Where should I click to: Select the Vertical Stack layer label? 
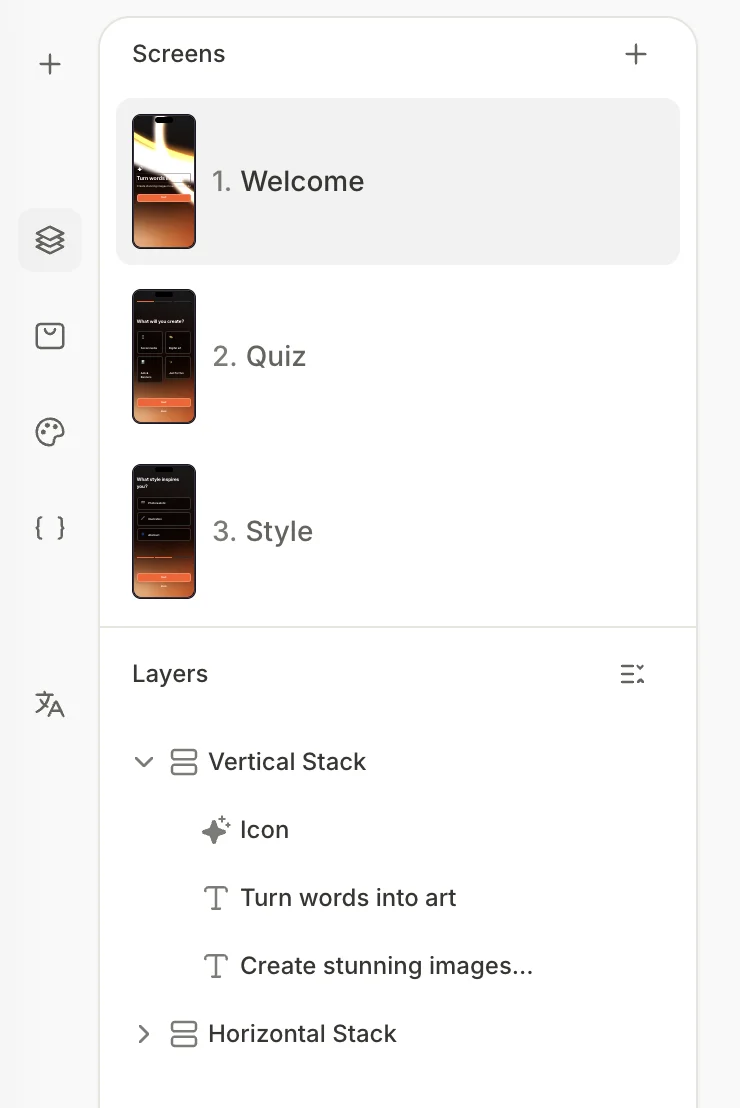pyautogui.click(x=287, y=762)
